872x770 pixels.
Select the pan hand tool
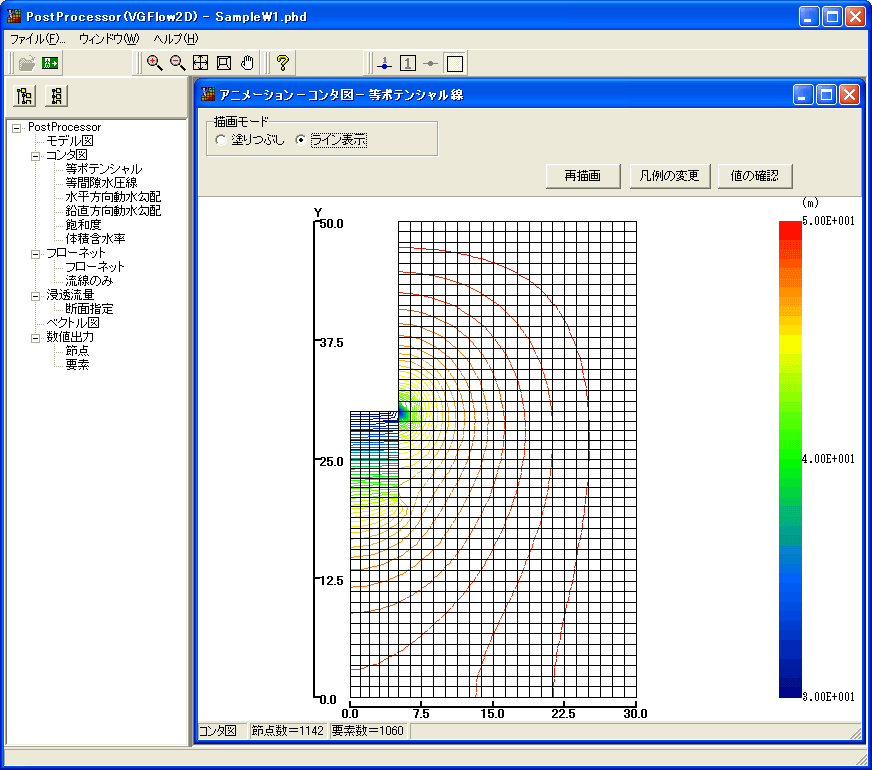coord(247,63)
